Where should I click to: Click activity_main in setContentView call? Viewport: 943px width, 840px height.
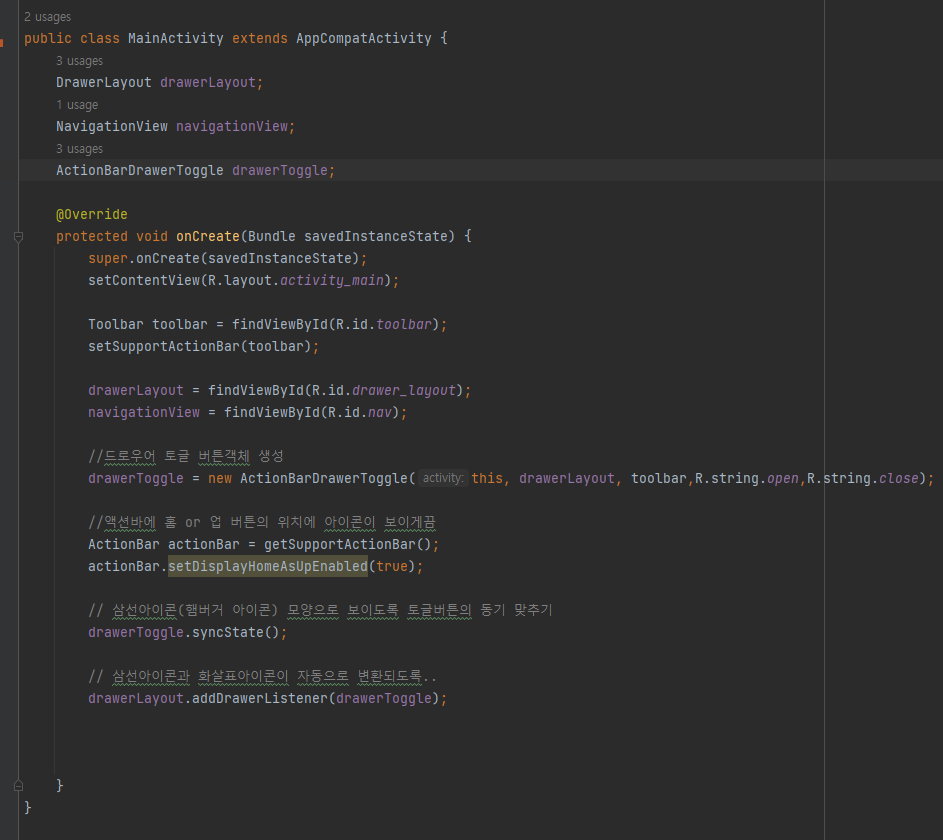[x=332, y=280]
